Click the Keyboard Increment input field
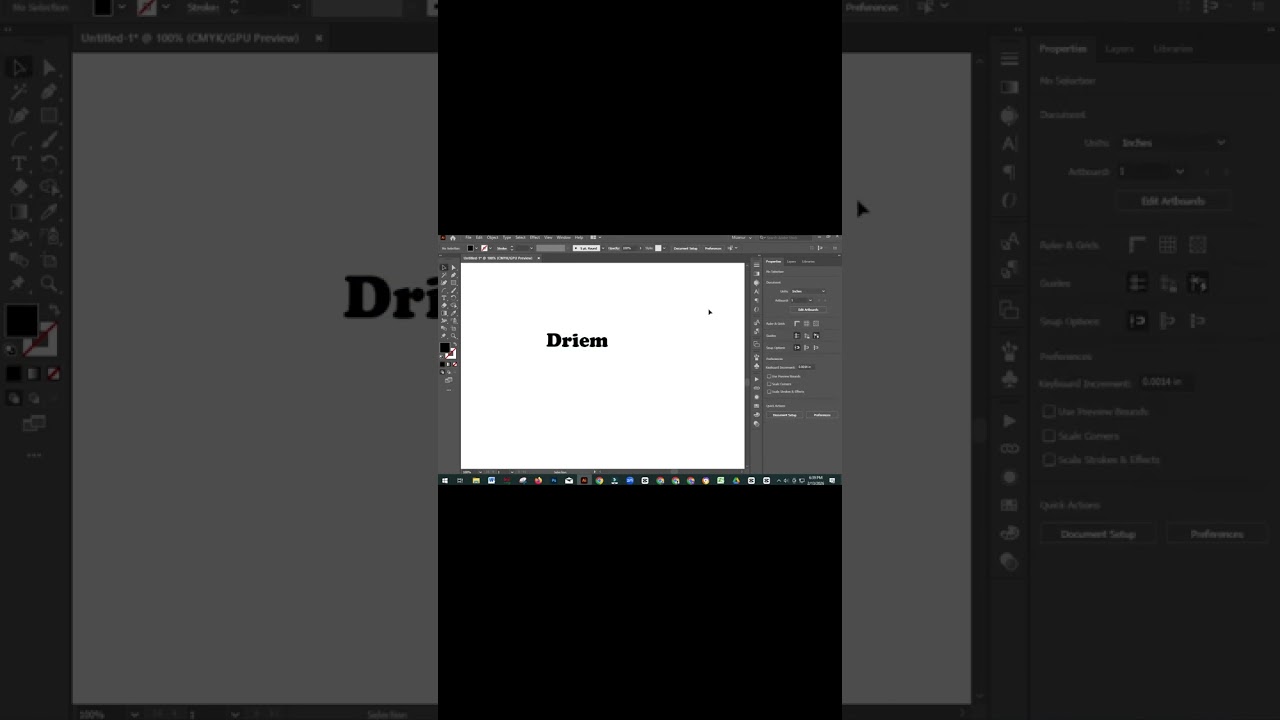Screen dimensions: 1280x720 click(806, 367)
